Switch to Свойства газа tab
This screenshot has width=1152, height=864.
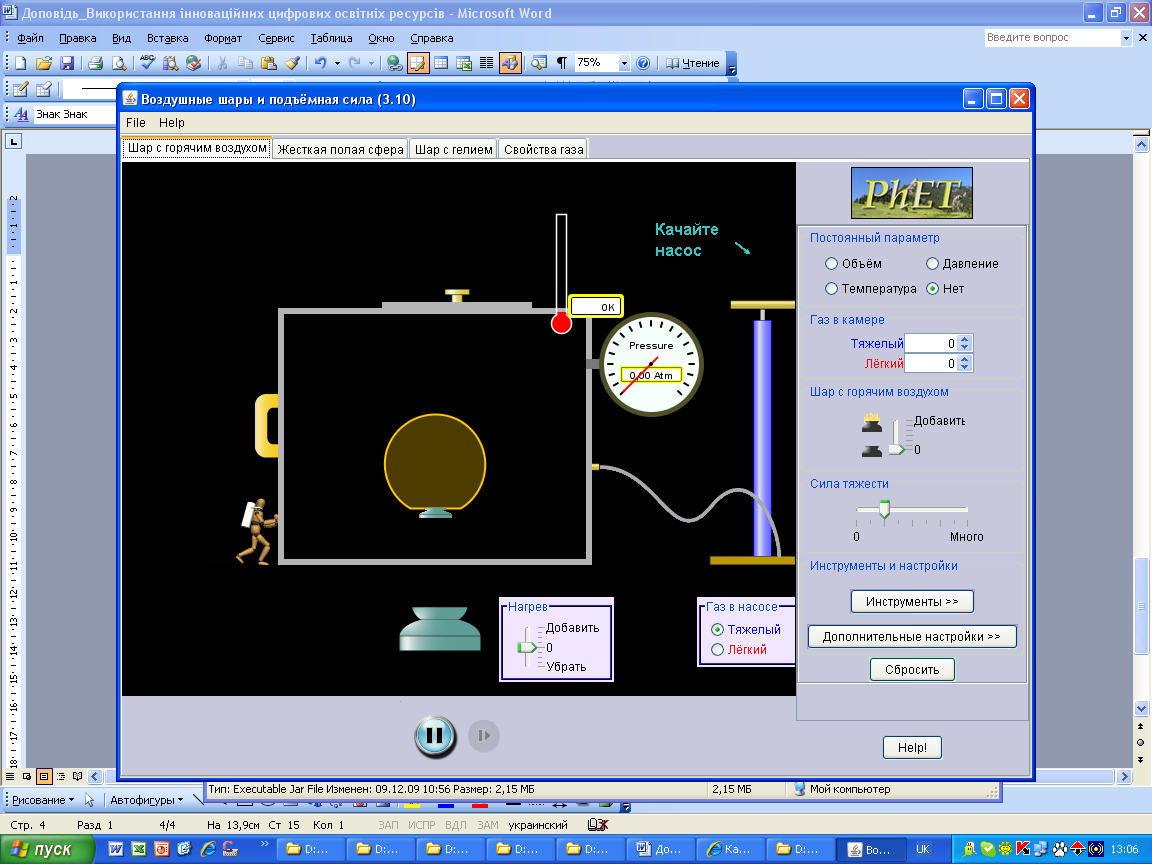coord(544,149)
